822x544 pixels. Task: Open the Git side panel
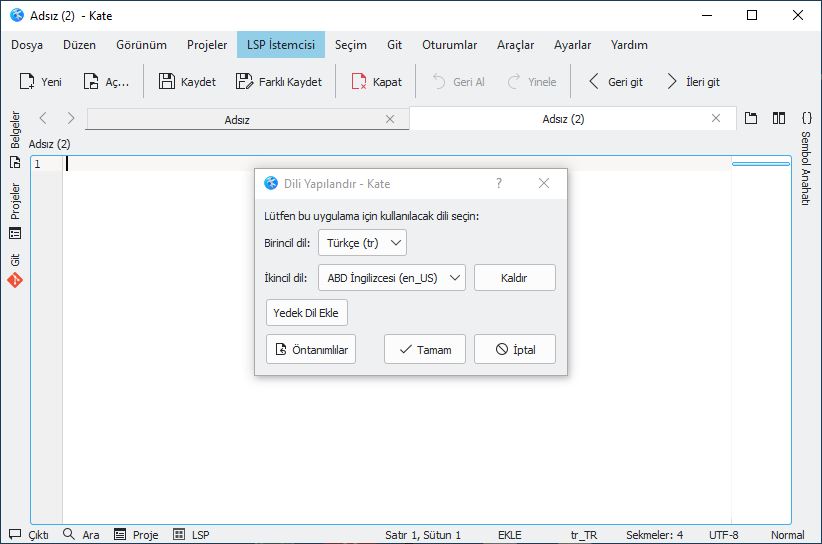(x=15, y=271)
